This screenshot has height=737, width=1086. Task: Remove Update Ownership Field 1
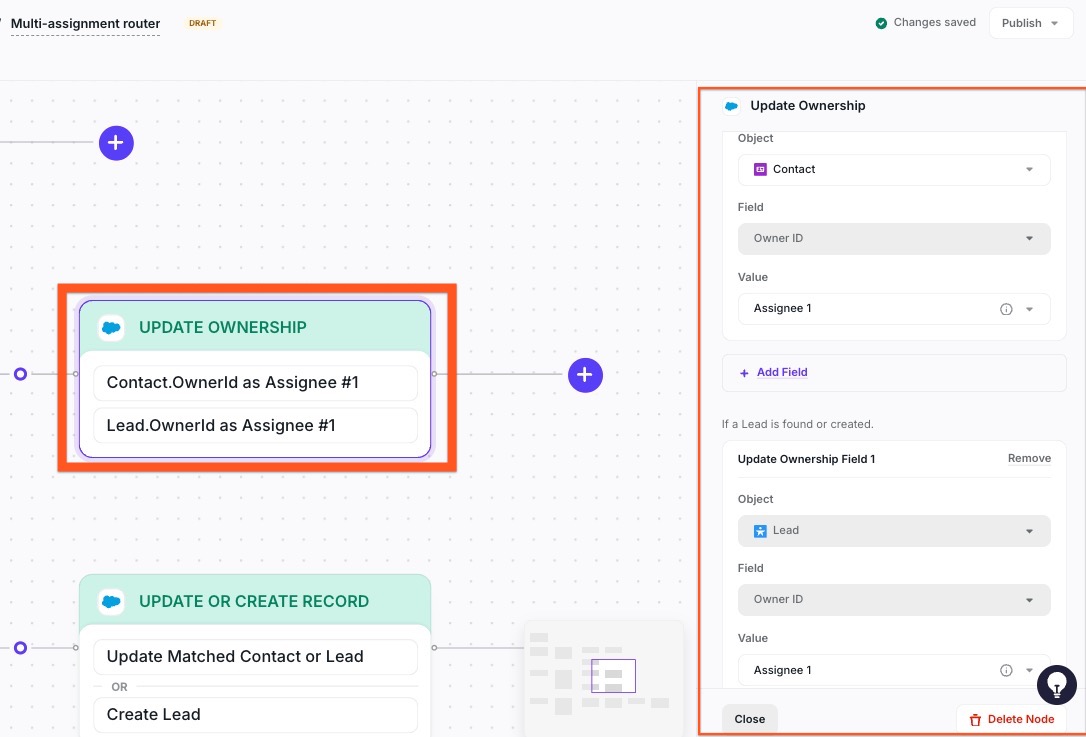[x=1028, y=459]
